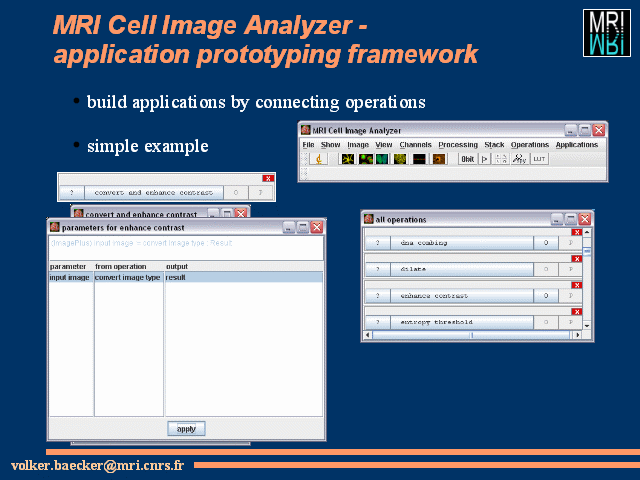
Task: Click the apply button in parameters window
Action: 186,429
